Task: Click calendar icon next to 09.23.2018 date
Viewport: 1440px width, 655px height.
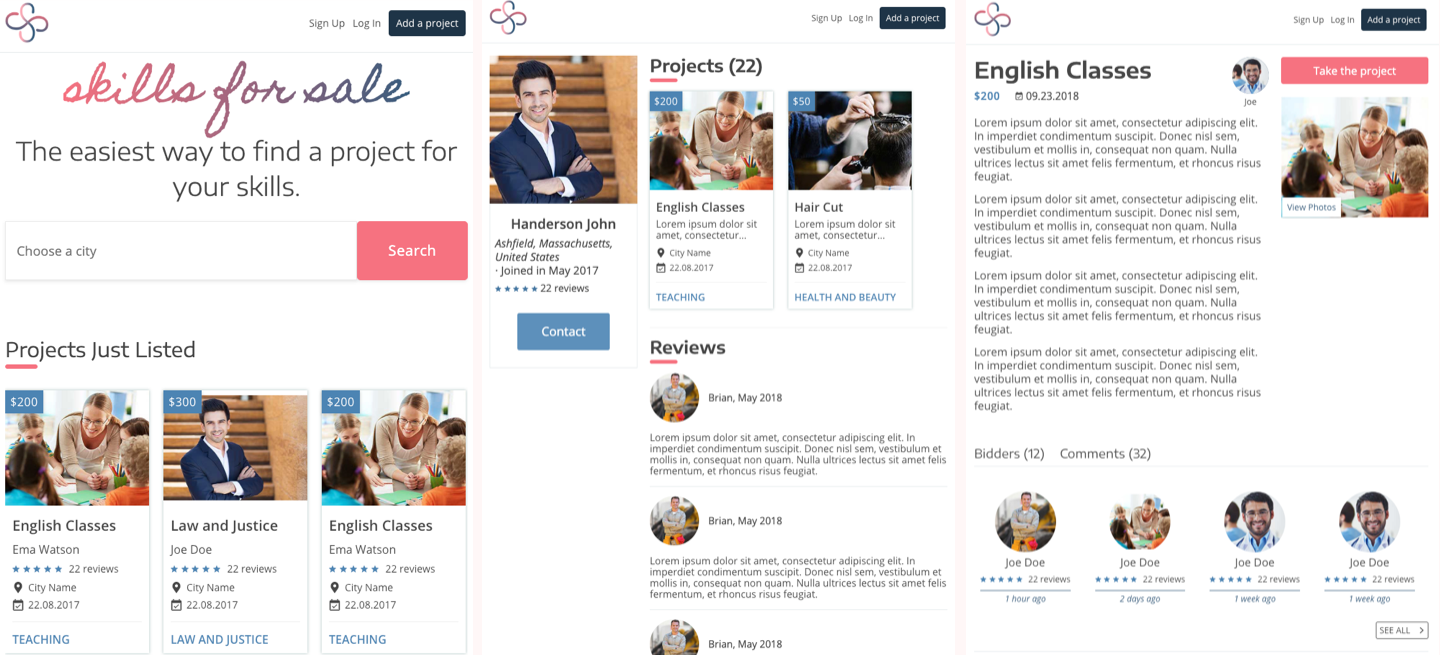Action: (x=1018, y=97)
